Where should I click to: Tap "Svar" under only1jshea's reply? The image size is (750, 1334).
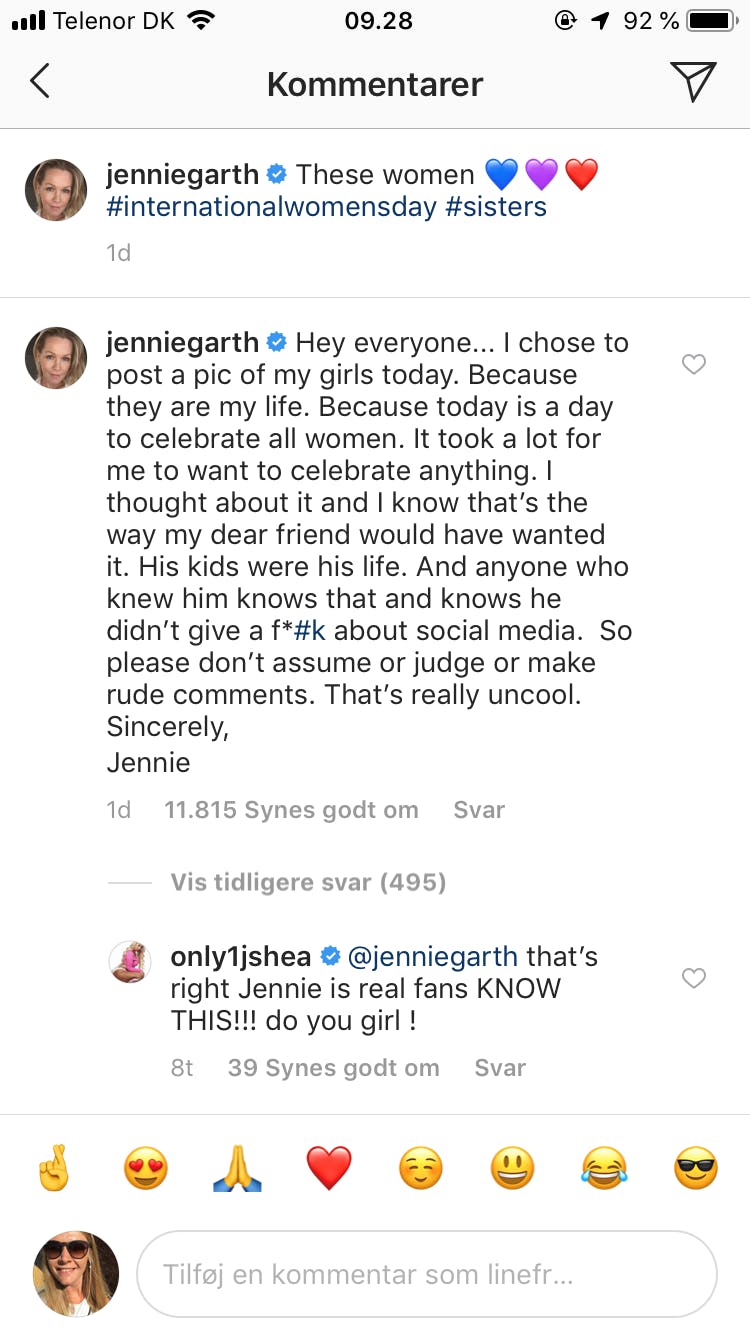pos(500,1068)
